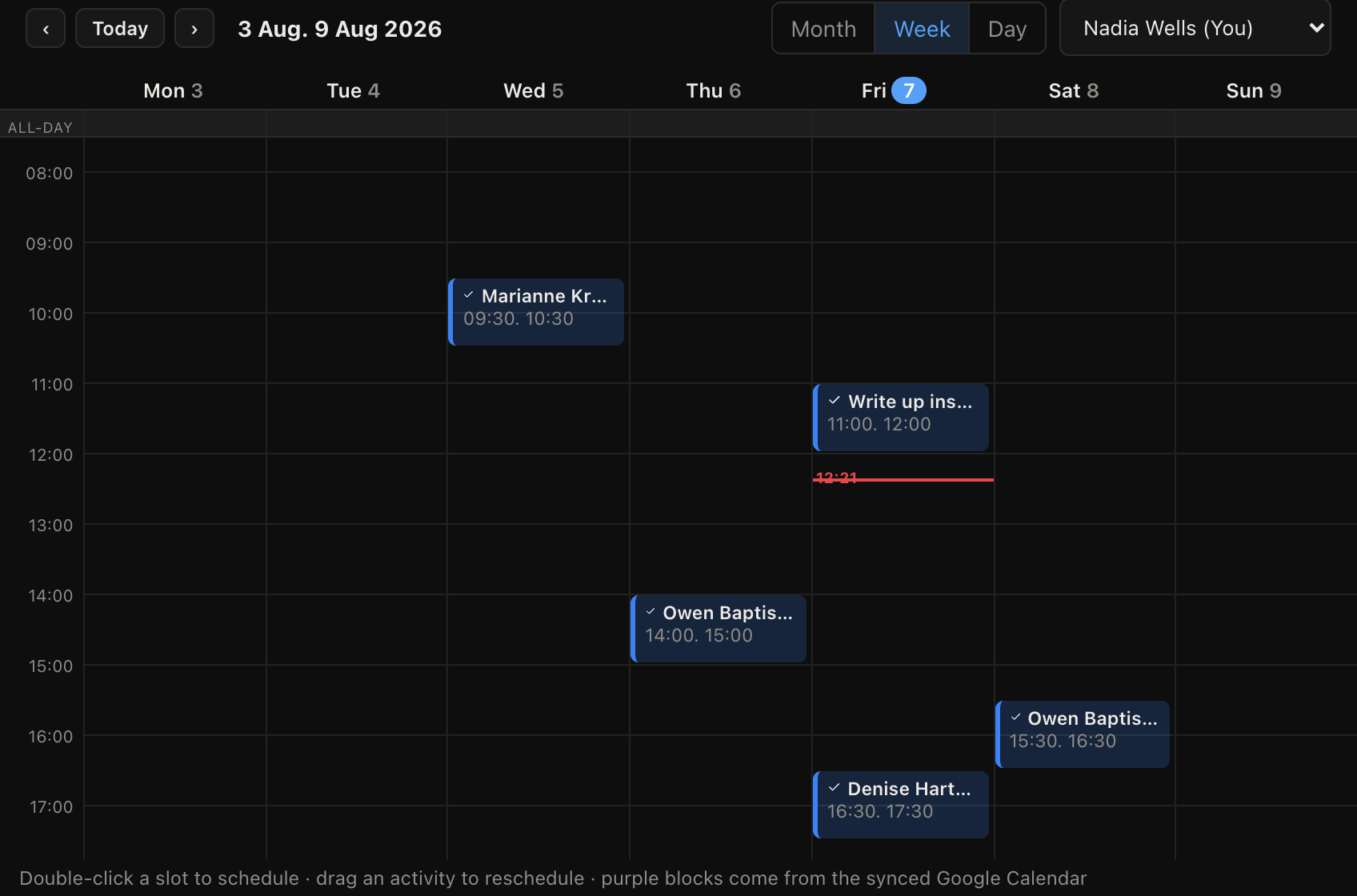
Task: Click the ALL-DAY row label
Action: coord(40,127)
